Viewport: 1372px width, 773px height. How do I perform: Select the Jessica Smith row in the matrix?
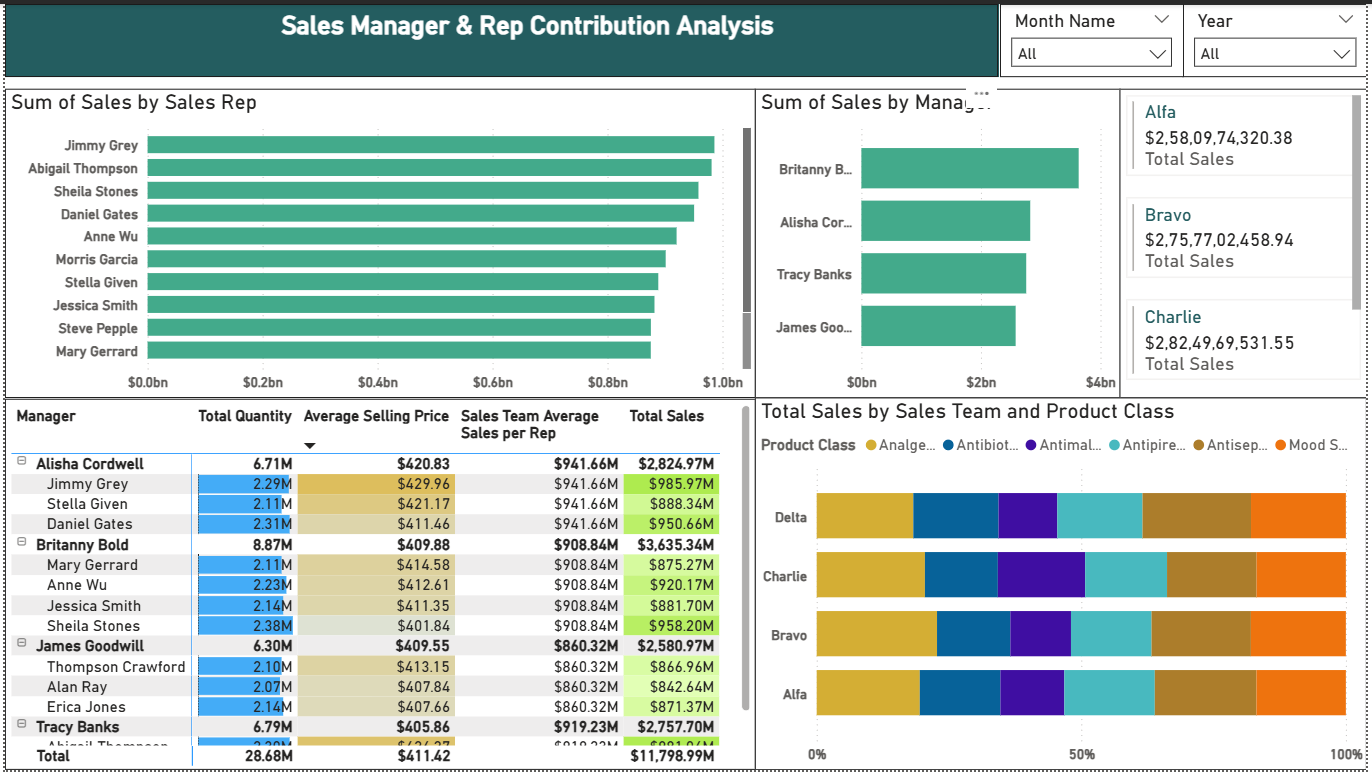click(94, 605)
